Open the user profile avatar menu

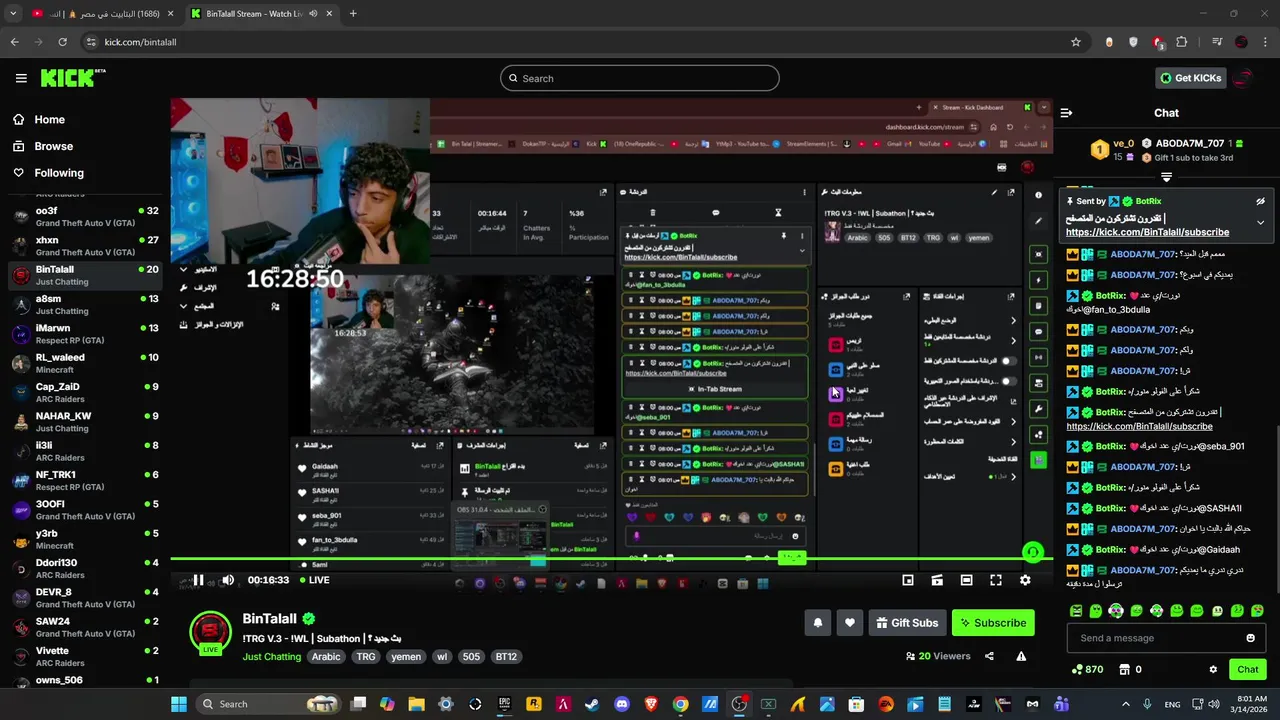[1244, 78]
